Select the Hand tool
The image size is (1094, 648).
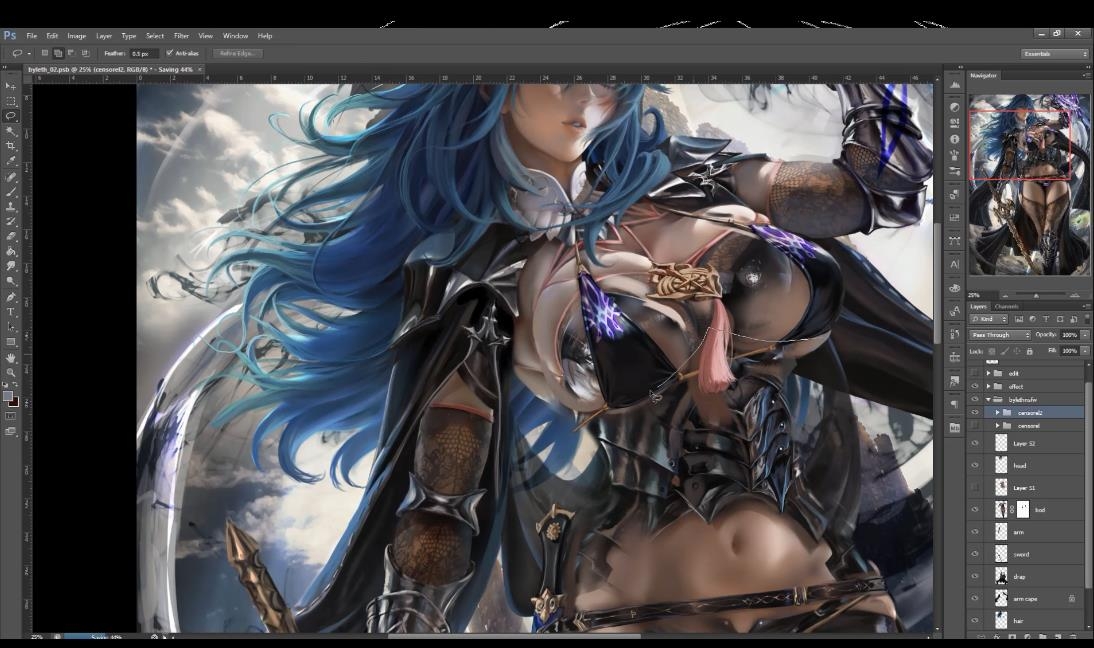click(x=10, y=358)
